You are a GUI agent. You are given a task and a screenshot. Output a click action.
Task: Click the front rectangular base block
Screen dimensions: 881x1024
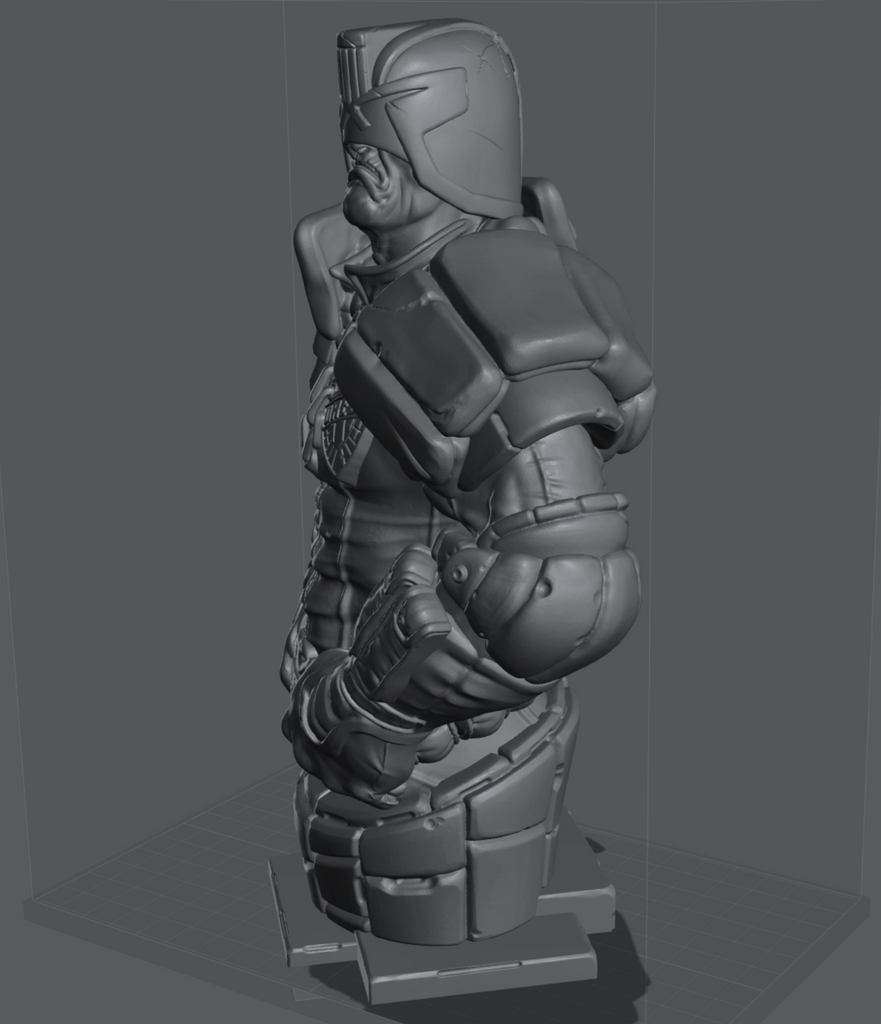click(478, 963)
